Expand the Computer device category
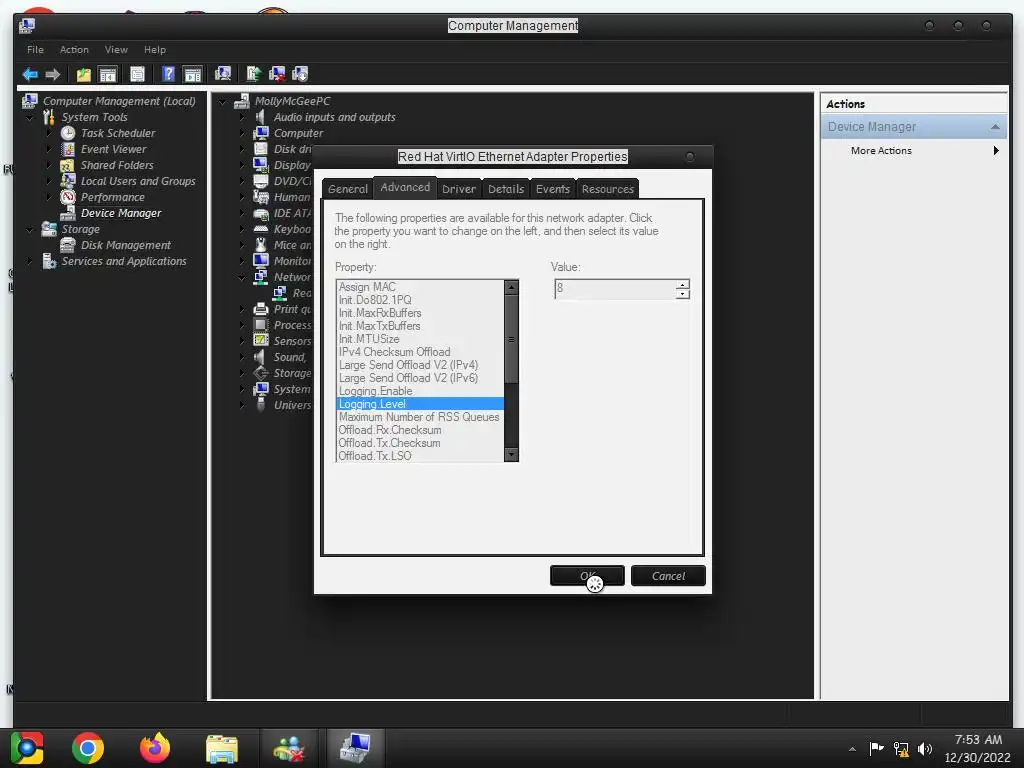Viewport: 1024px width, 768px height. pyautogui.click(x=242, y=133)
